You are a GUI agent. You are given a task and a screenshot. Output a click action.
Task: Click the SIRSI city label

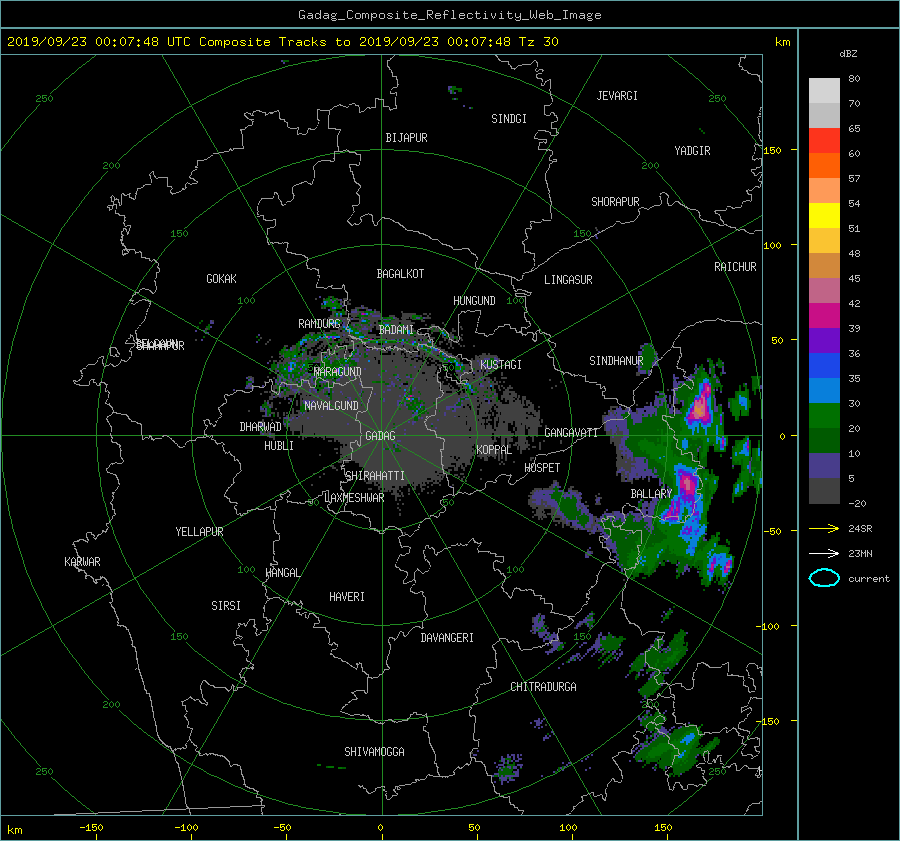226,606
